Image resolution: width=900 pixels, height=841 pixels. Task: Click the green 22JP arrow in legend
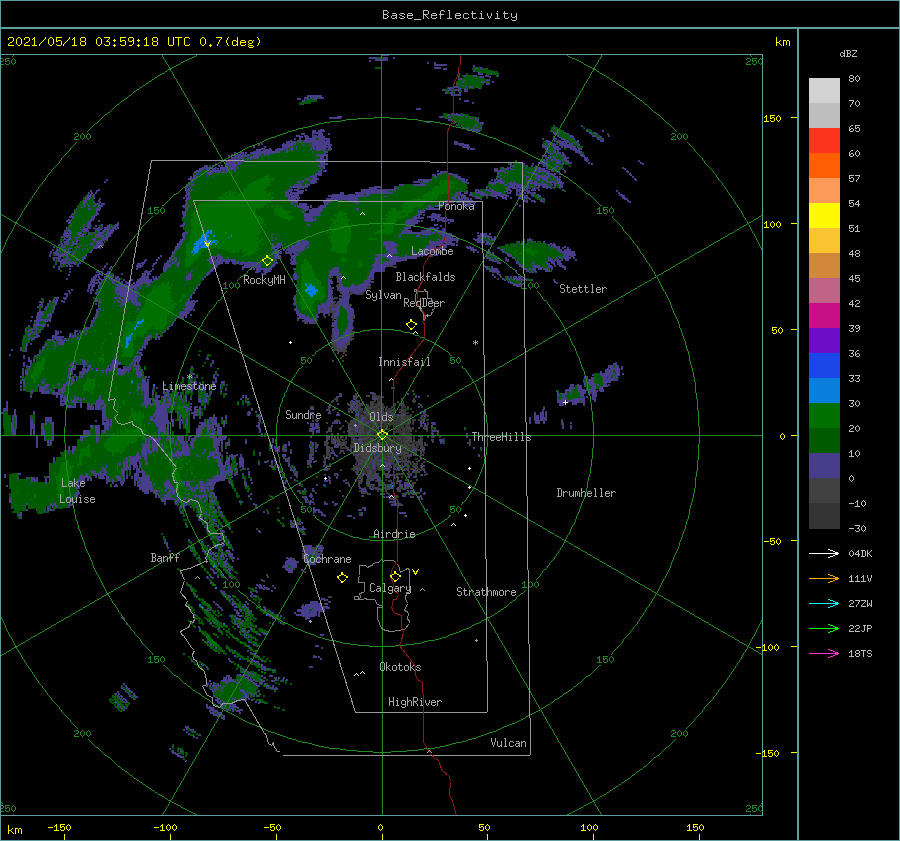[x=824, y=629]
